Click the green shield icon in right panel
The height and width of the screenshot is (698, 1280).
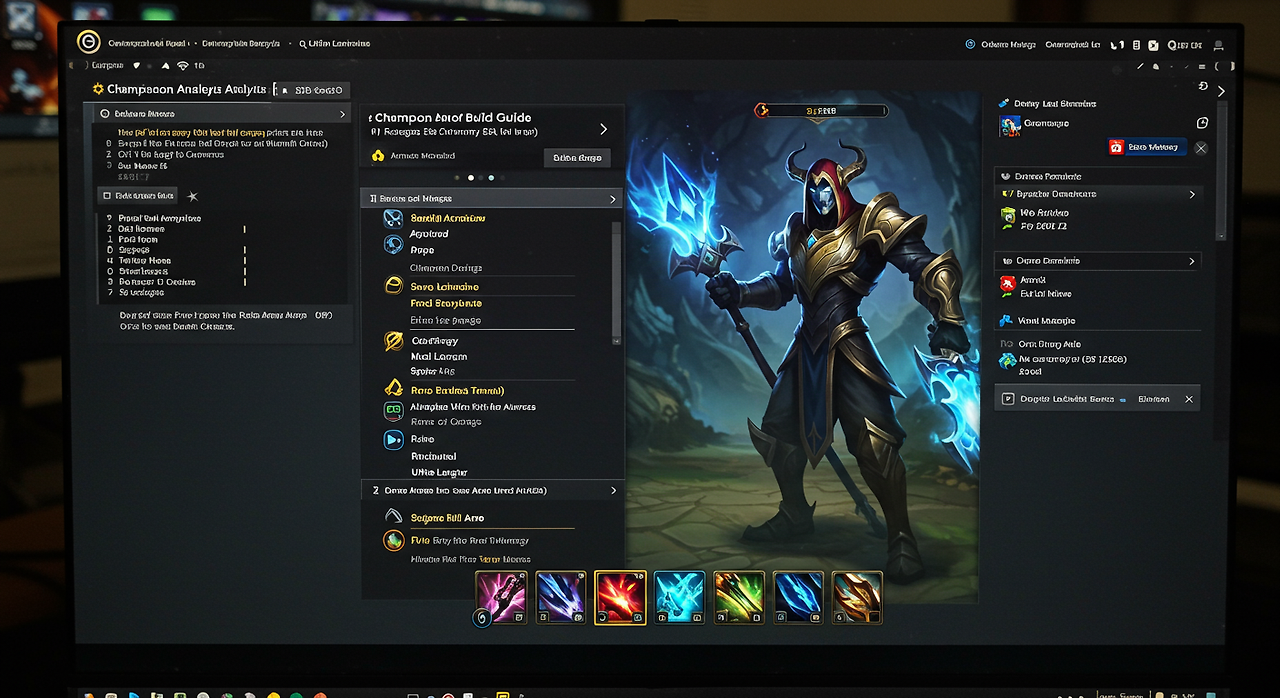1008,215
